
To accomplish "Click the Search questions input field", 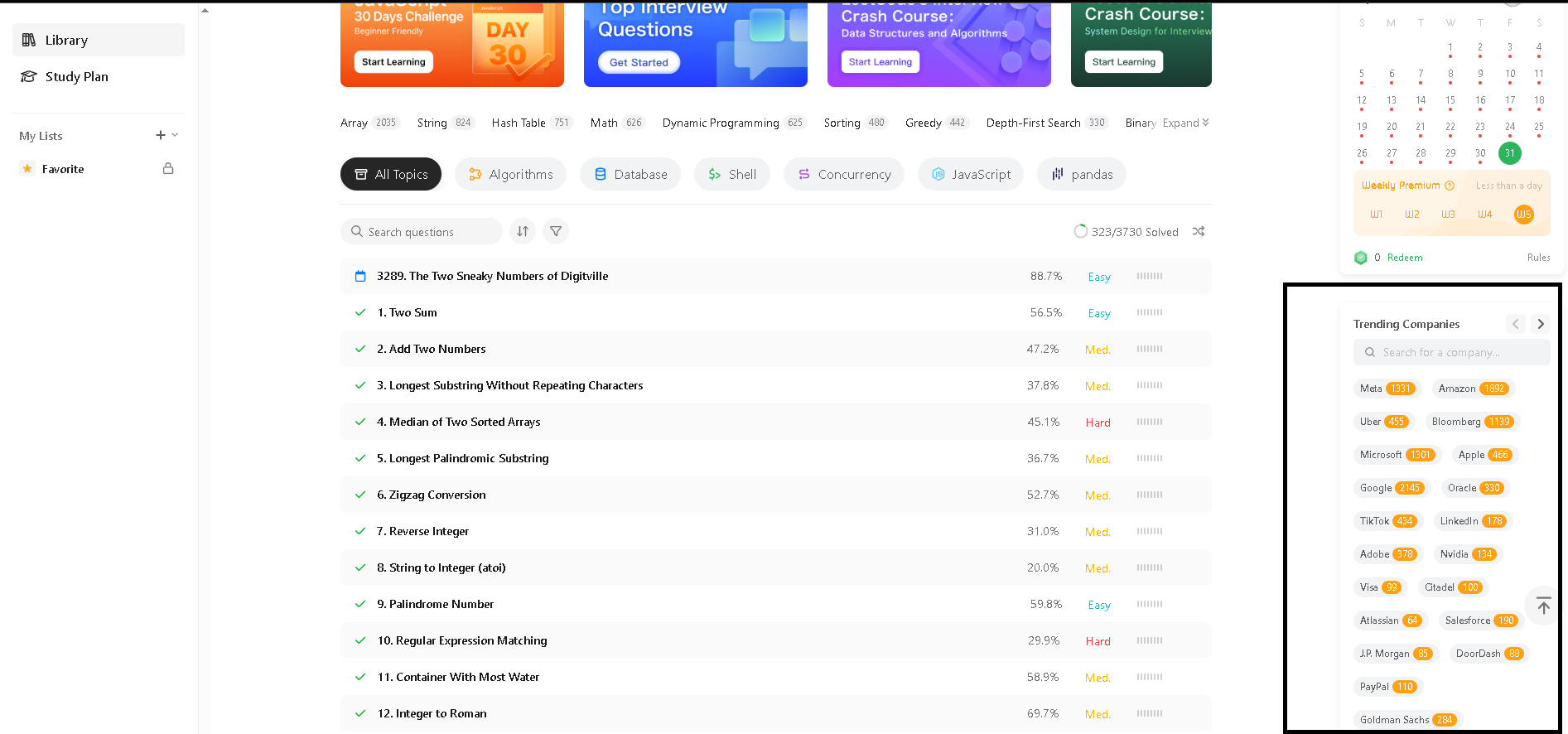I will 429,231.
